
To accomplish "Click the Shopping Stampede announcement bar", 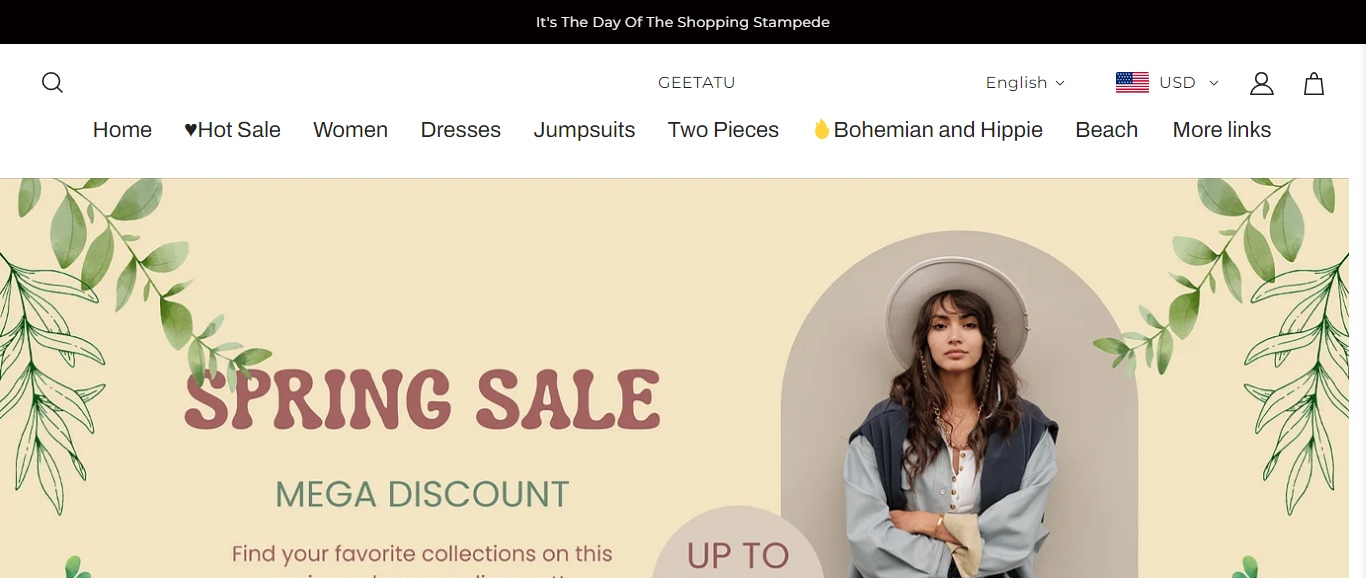I will (x=683, y=22).
